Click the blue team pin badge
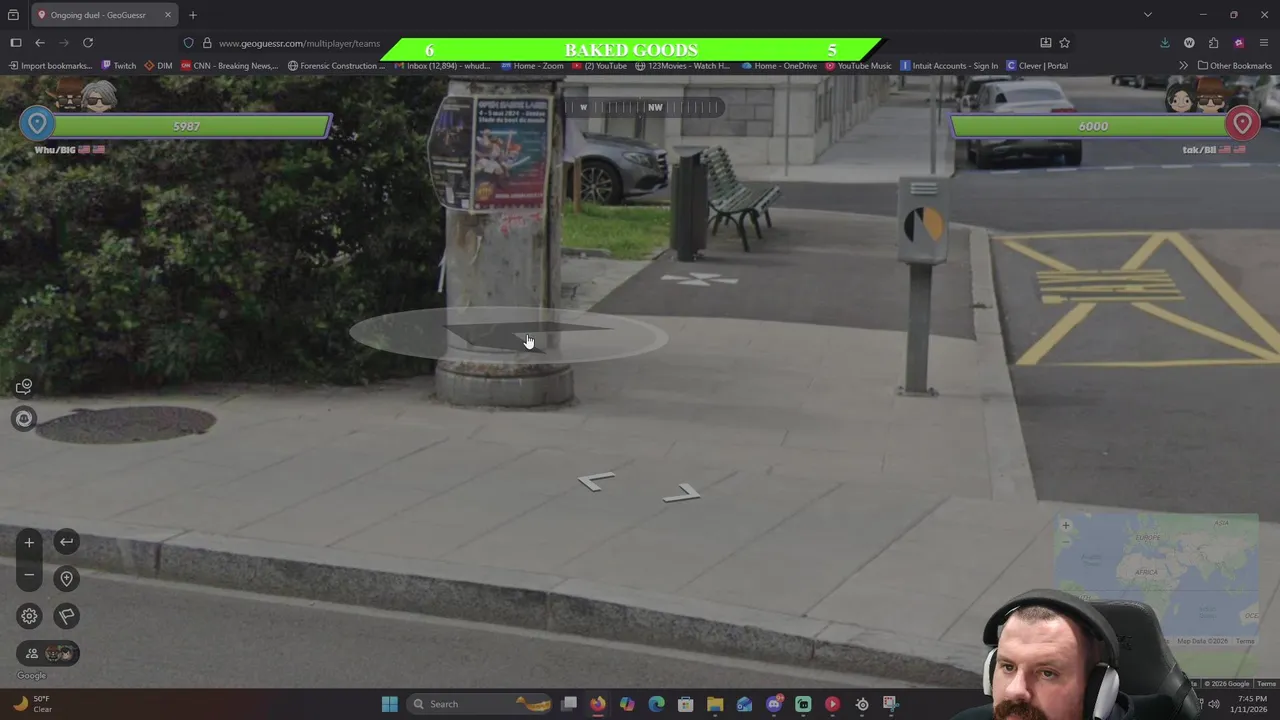 [37, 123]
